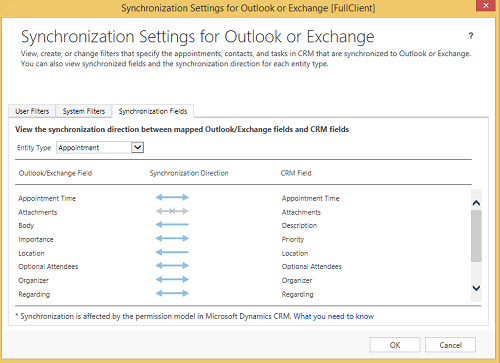500x363 pixels.
Task: Select the Outlook Attachments field
Action: 38,212
